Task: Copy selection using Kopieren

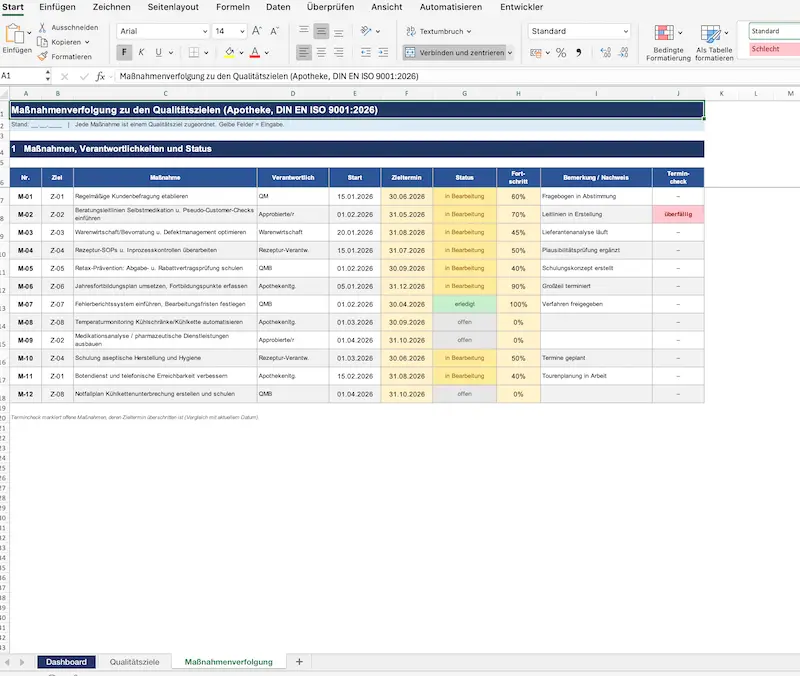Action: pyautogui.click(x=60, y=42)
